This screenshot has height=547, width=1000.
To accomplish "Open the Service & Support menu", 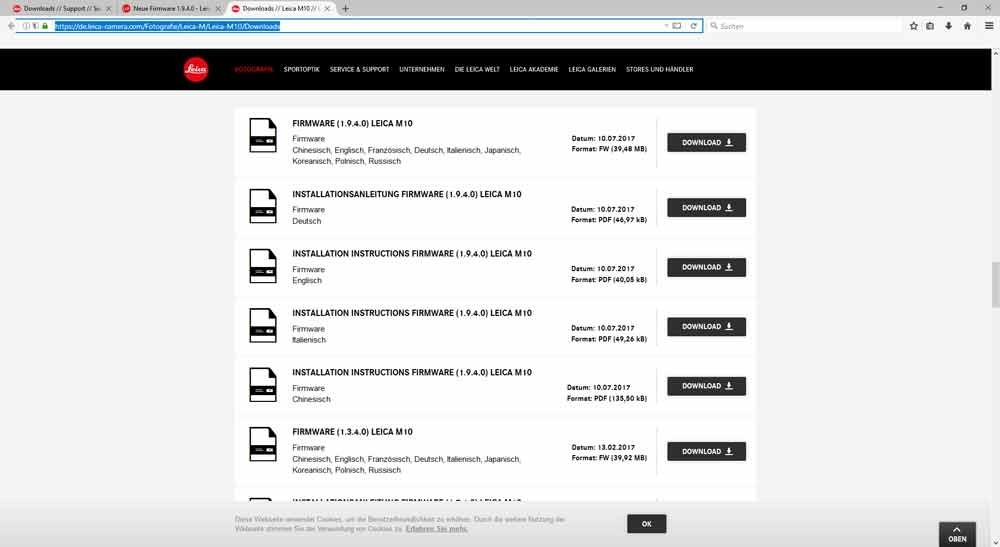I will [x=359, y=70].
